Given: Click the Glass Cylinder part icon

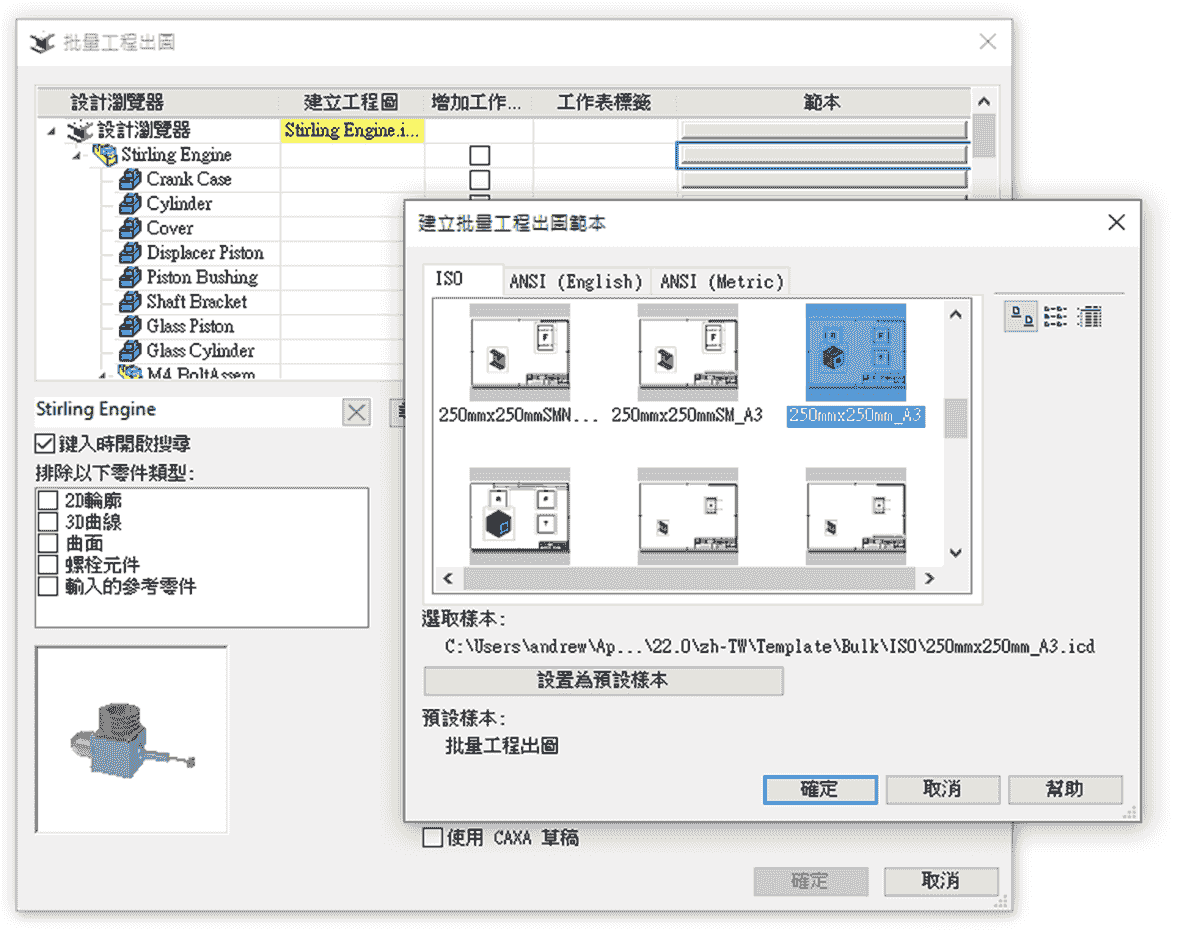Looking at the screenshot, I should point(127,350).
